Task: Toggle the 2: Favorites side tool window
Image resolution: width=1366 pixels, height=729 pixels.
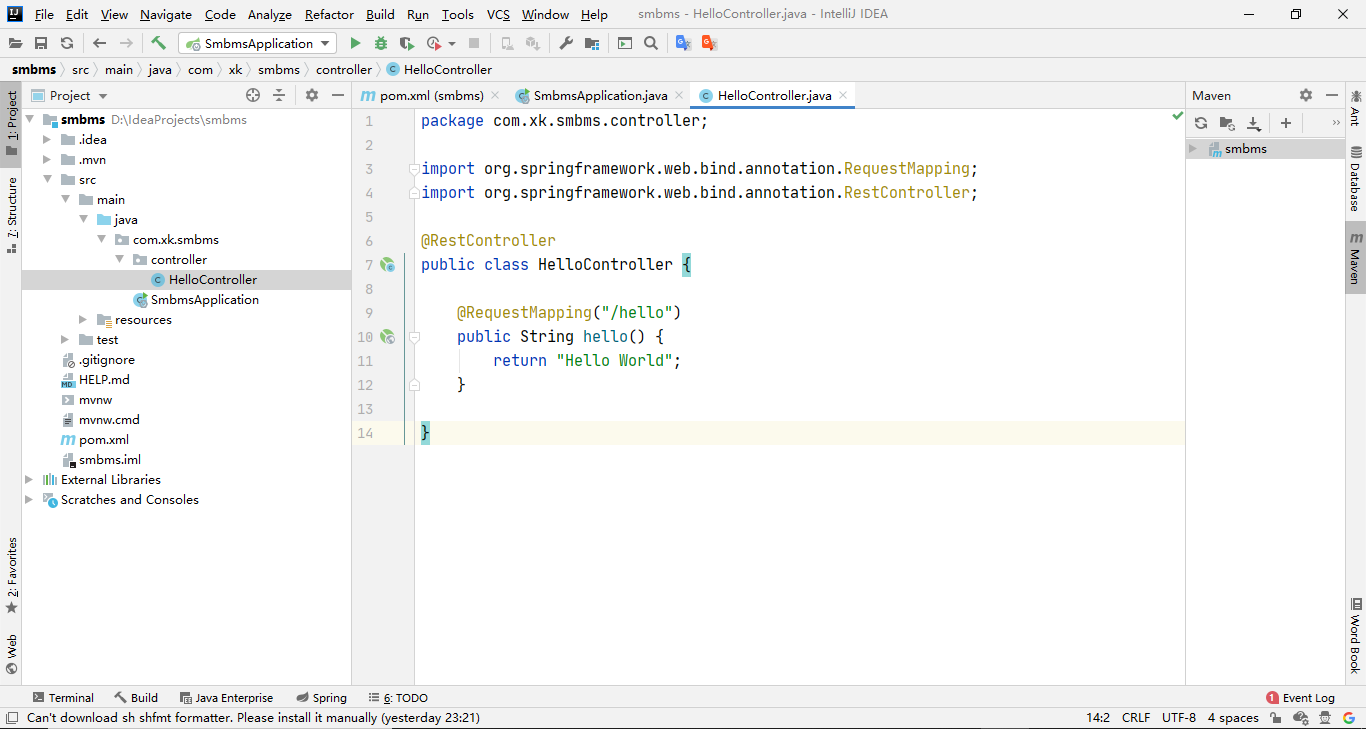Action: (11, 575)
